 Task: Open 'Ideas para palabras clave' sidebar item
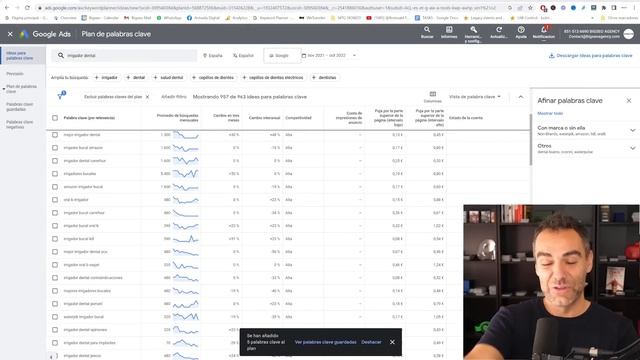tap(23, 56)
